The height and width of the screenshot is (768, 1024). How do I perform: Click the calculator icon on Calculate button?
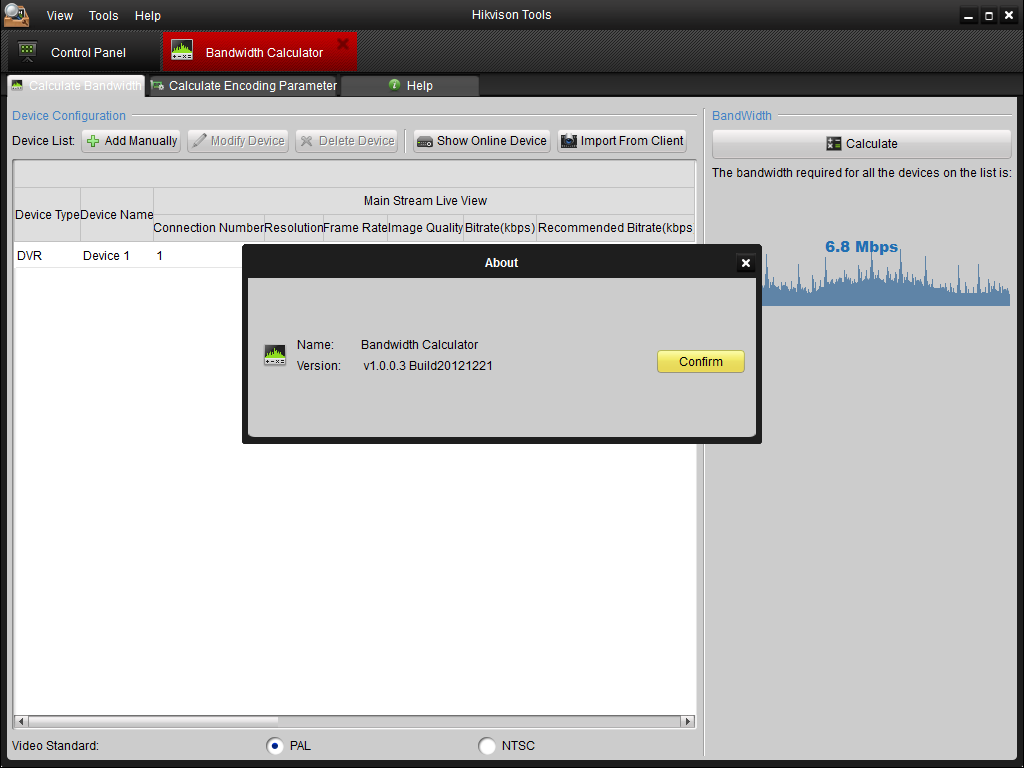834,144
